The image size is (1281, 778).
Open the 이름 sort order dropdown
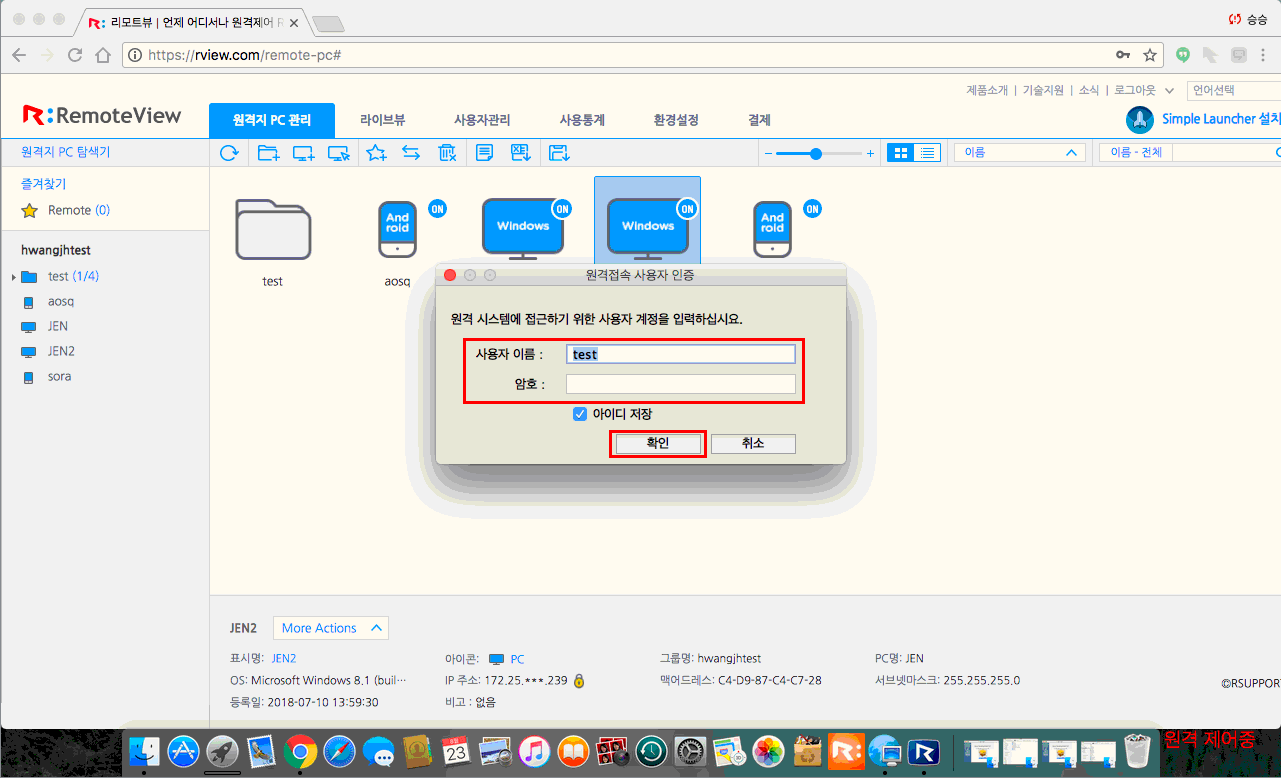click(1019, 152)
